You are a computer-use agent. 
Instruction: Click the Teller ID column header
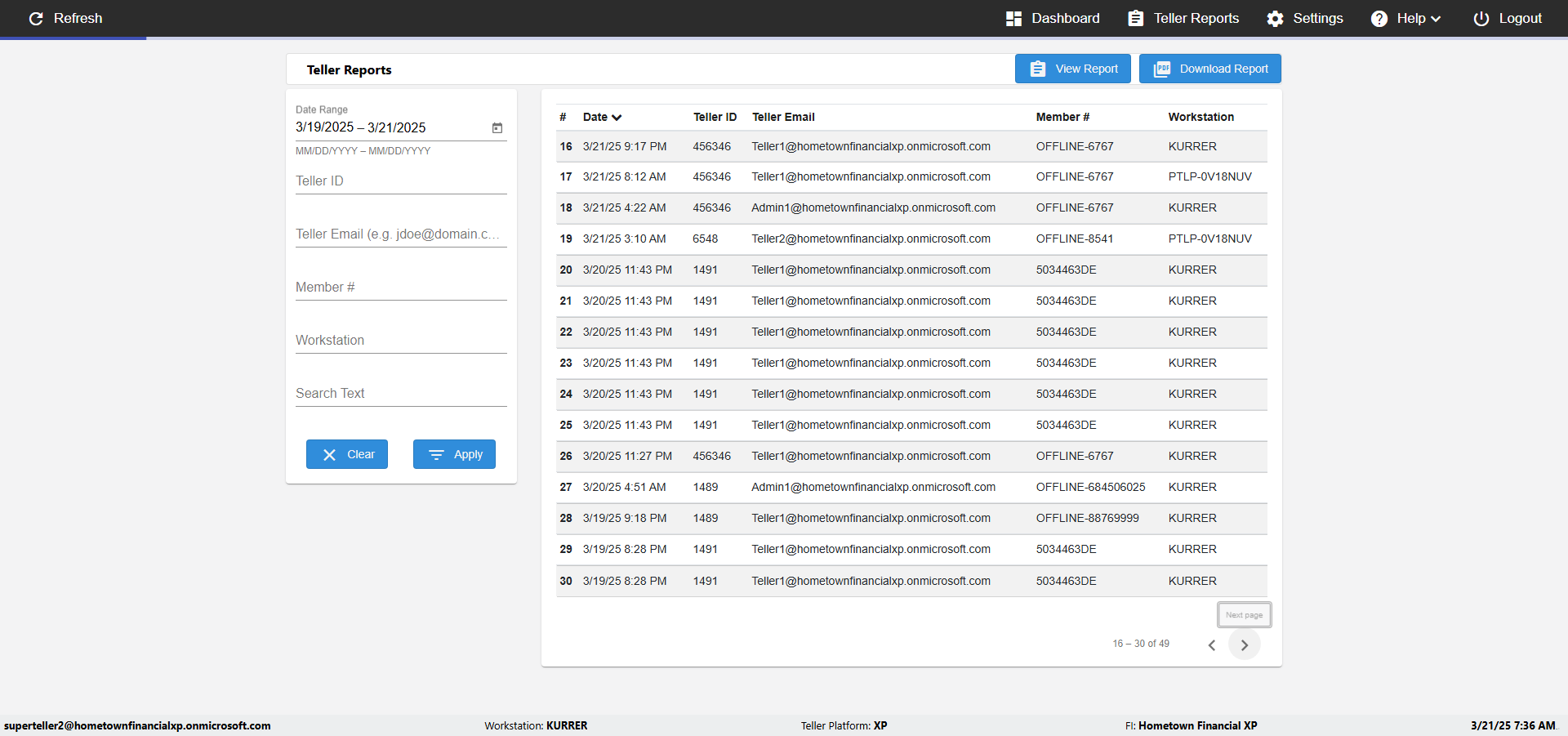click(x=715, y=117)
